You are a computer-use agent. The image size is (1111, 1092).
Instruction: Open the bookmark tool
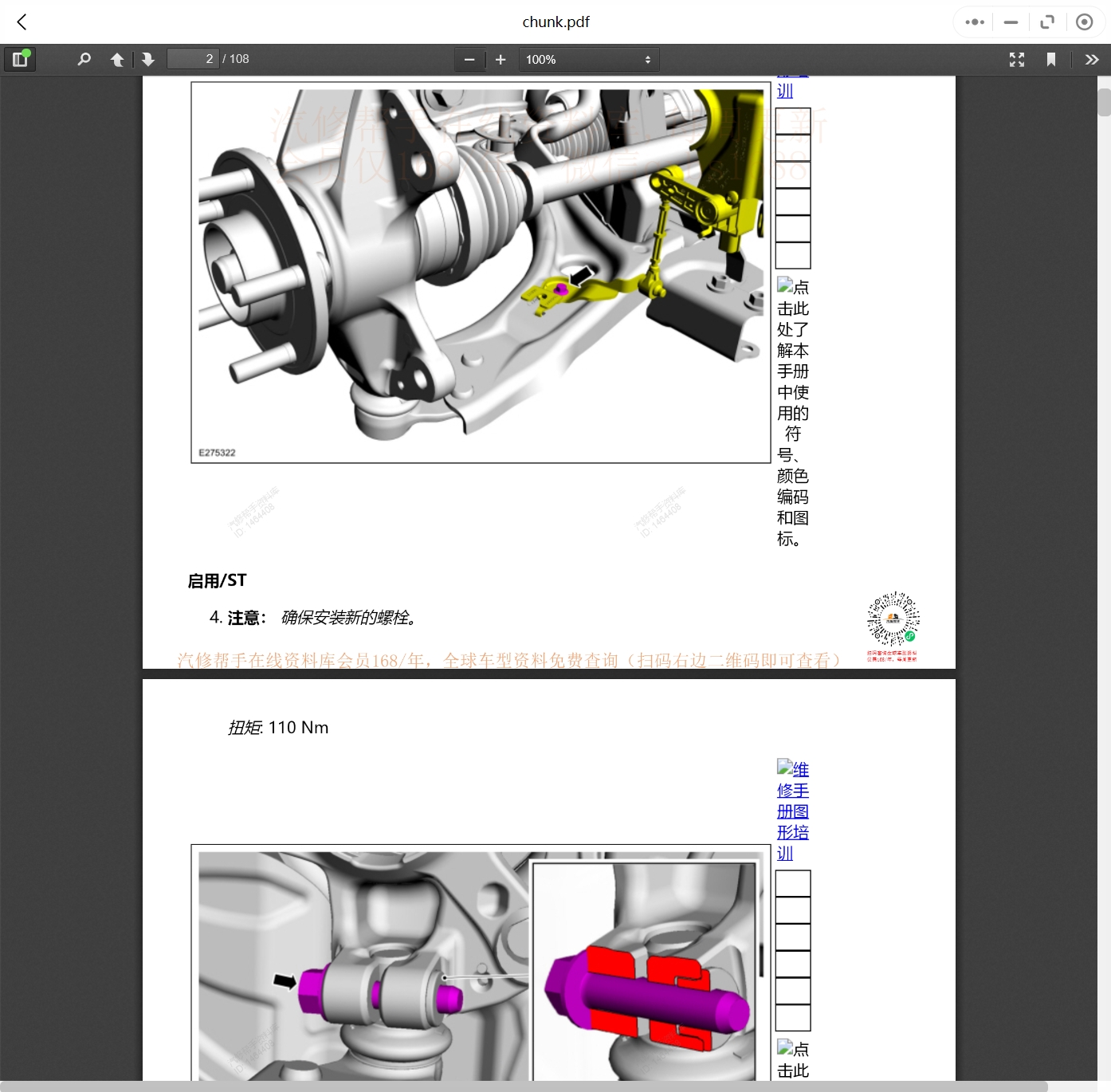point(1050,59)
